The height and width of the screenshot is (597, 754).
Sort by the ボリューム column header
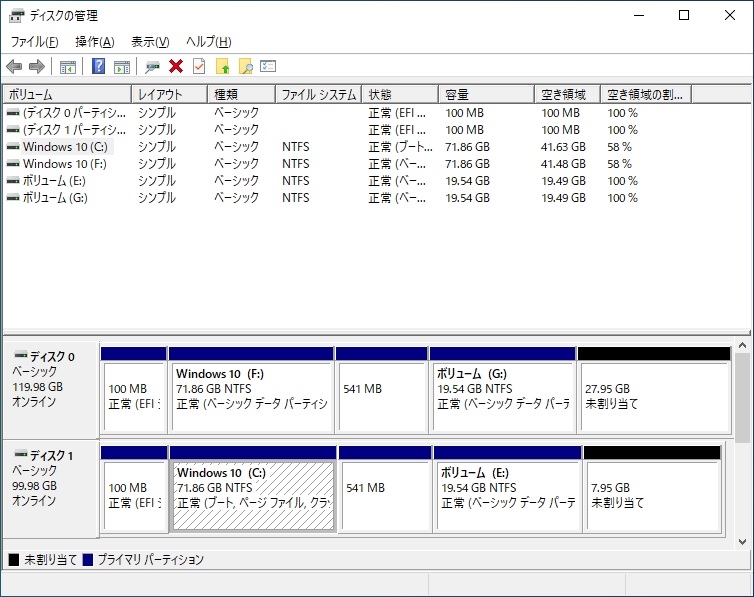point(67,94)
